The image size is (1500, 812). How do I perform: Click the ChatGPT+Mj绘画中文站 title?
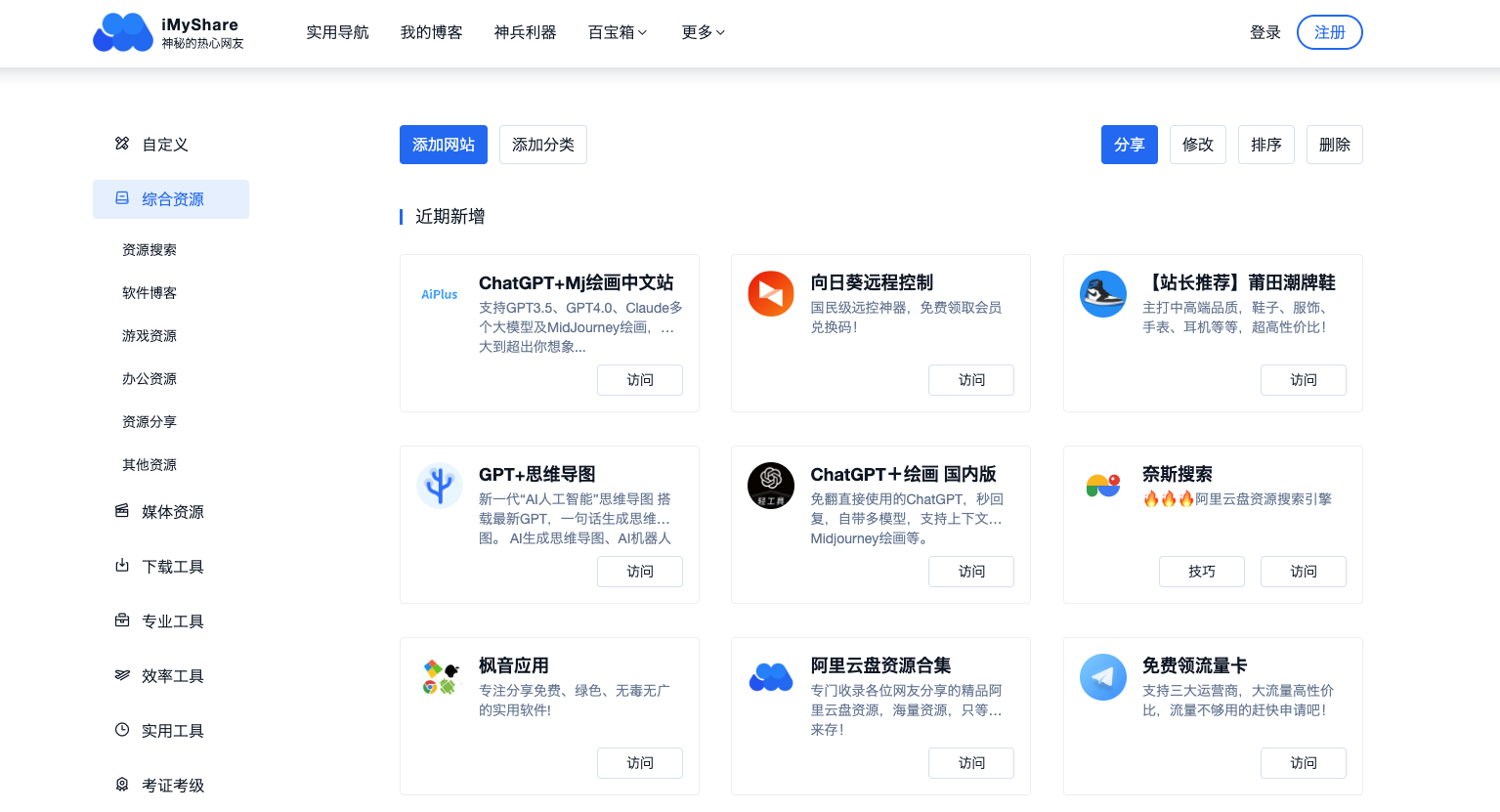[x=577, y=282]
